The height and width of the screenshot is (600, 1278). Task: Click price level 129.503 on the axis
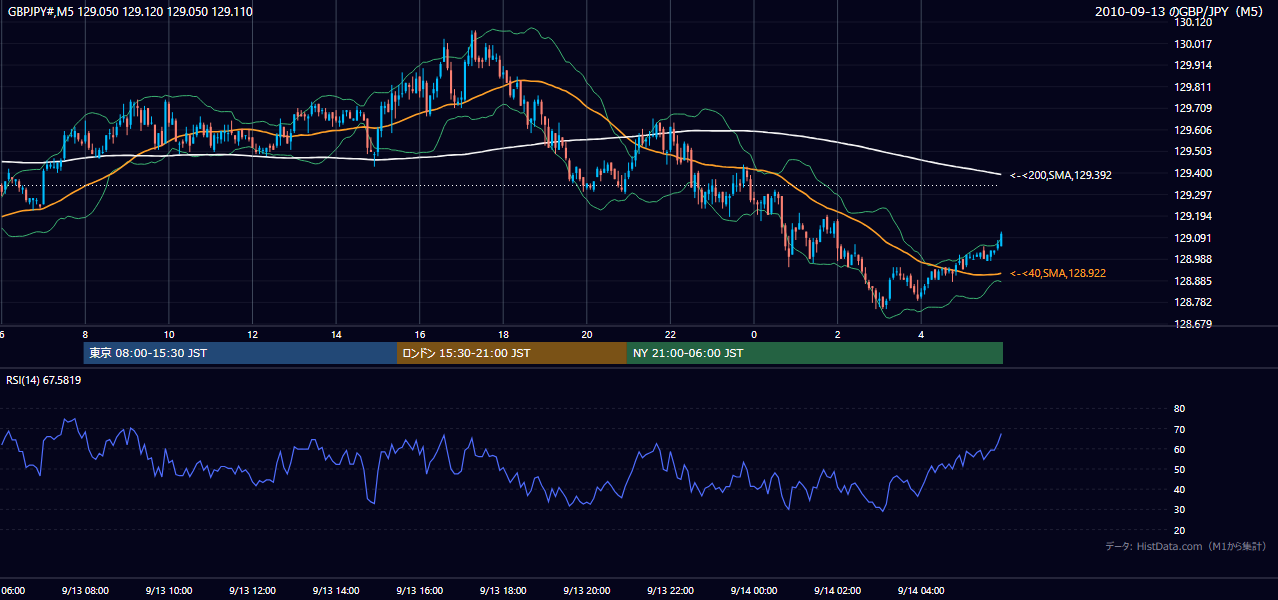(1192, 151)
